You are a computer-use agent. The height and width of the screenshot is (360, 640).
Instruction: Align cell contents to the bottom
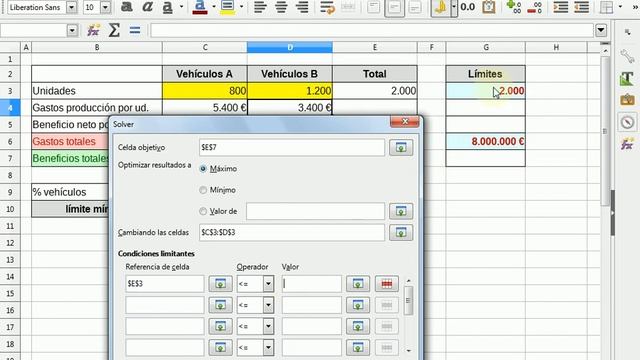coord(415,7)
